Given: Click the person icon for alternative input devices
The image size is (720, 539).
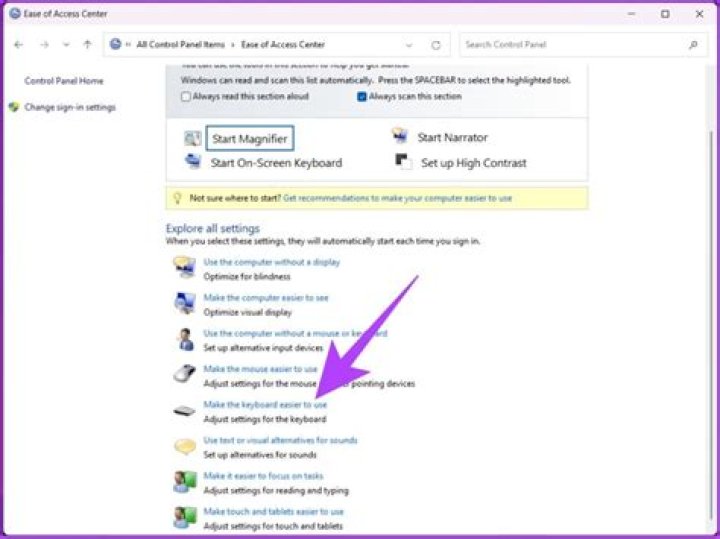Looking at the screenshot, I should (185, 339).
